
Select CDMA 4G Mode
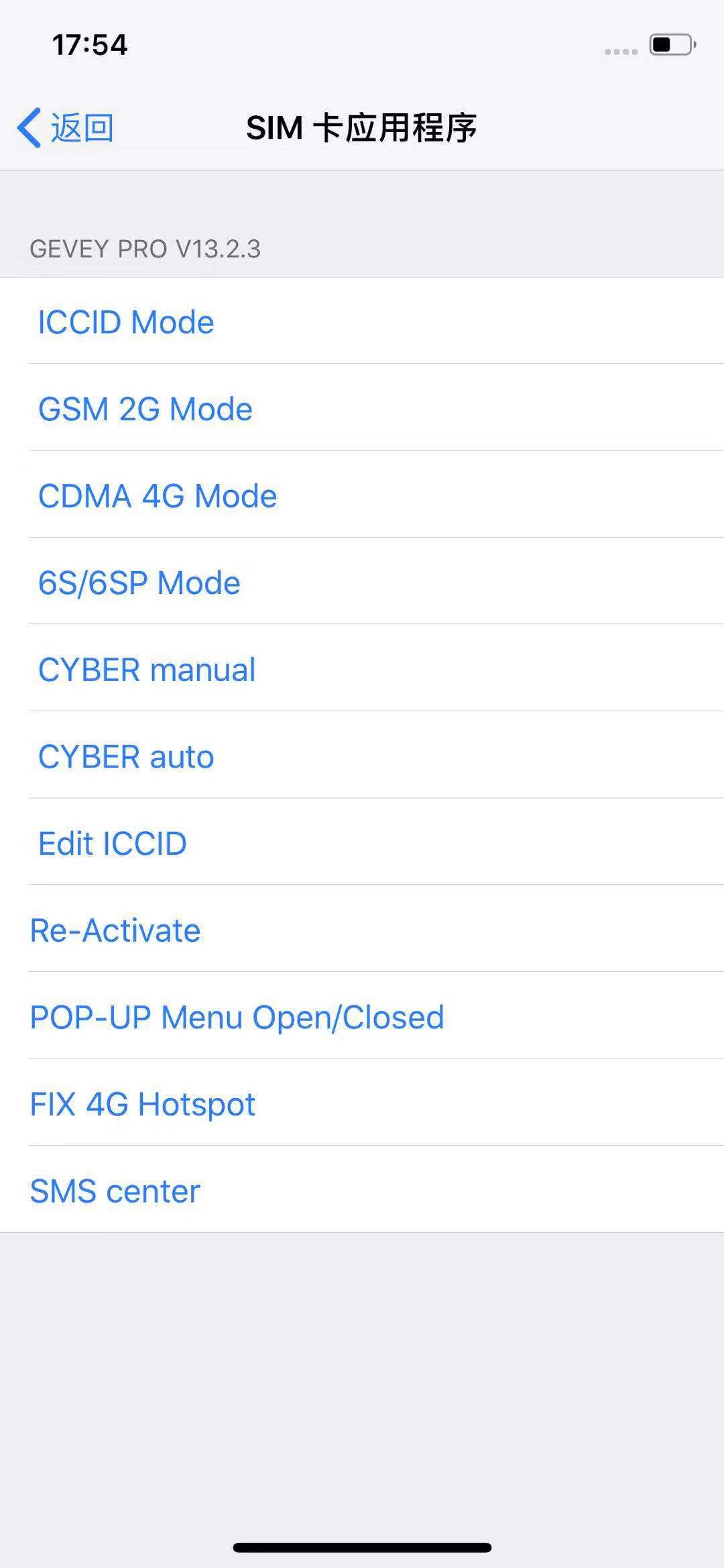click(158, 496)
